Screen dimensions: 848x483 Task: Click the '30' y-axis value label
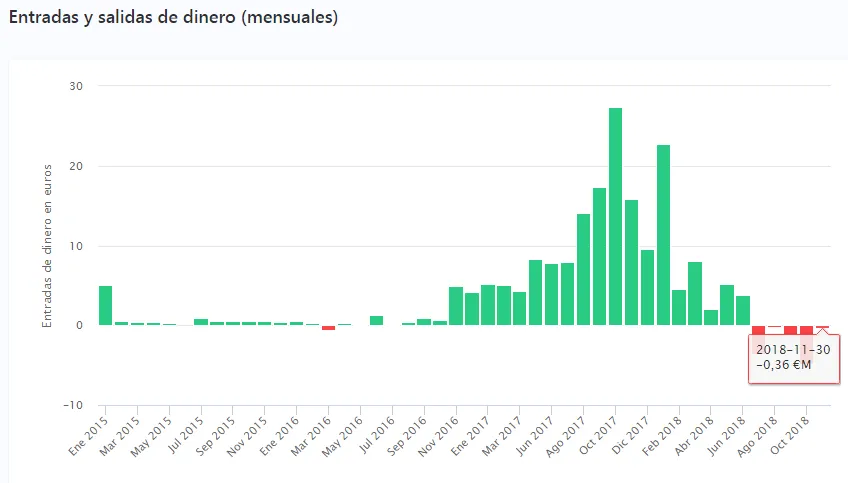click(76, 86)
